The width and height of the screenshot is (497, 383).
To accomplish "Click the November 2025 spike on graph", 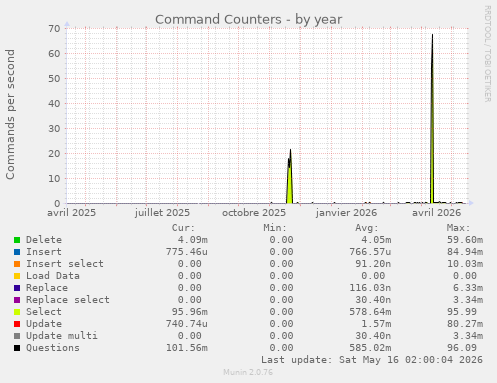I will pos(290,177).
